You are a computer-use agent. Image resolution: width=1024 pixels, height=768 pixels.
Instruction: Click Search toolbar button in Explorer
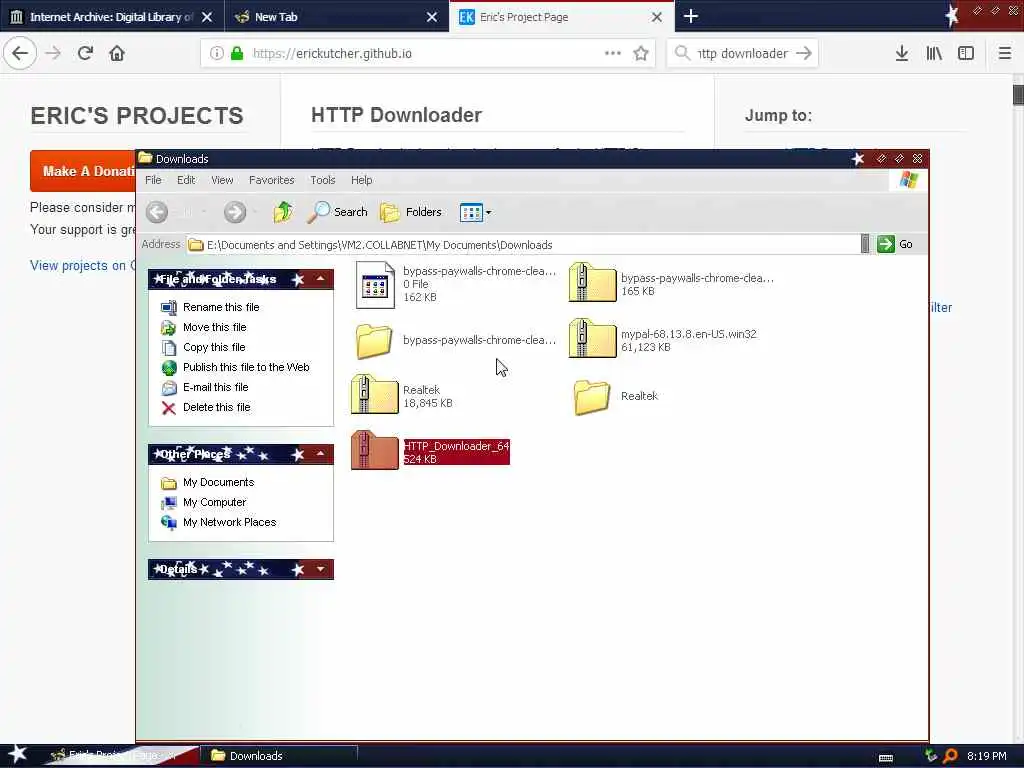[x=338, y=212]
